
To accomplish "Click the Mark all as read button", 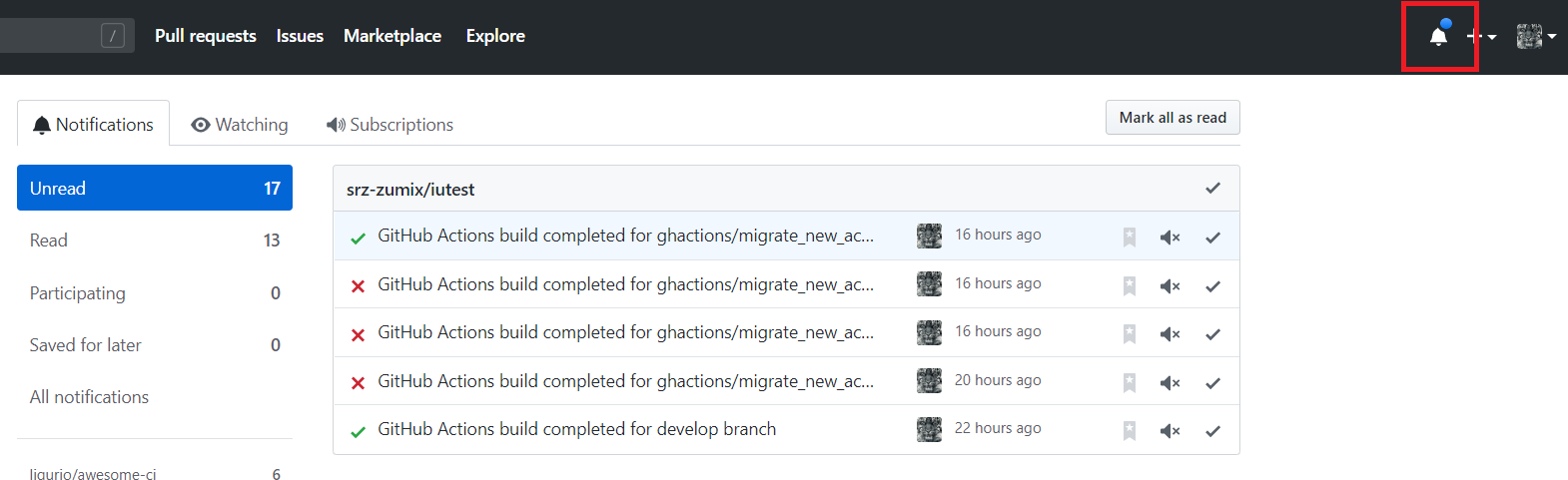I will click(x=1173, y=117).
